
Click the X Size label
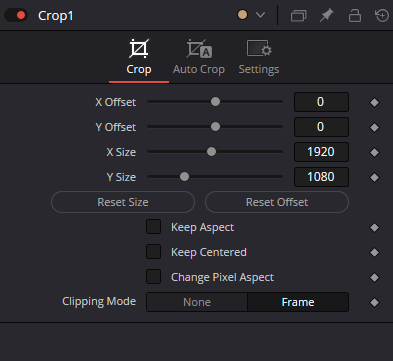pos(121,152)
